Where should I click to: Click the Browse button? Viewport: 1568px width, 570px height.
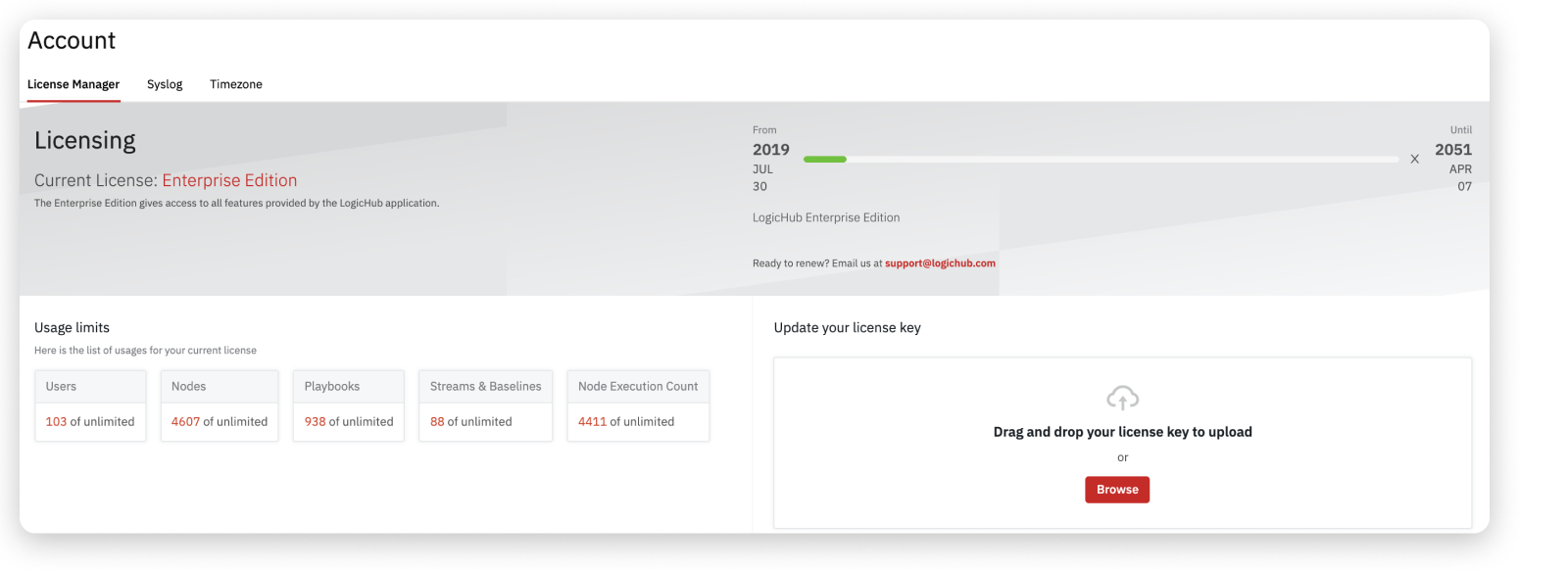pyautogui.click(x=1117, y=490)
